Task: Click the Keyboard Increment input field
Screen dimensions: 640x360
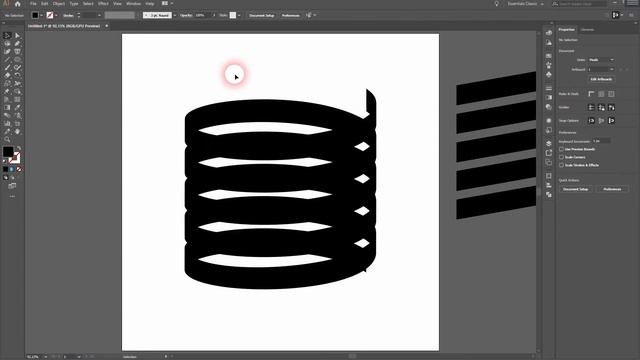Action: pos(601,141)
